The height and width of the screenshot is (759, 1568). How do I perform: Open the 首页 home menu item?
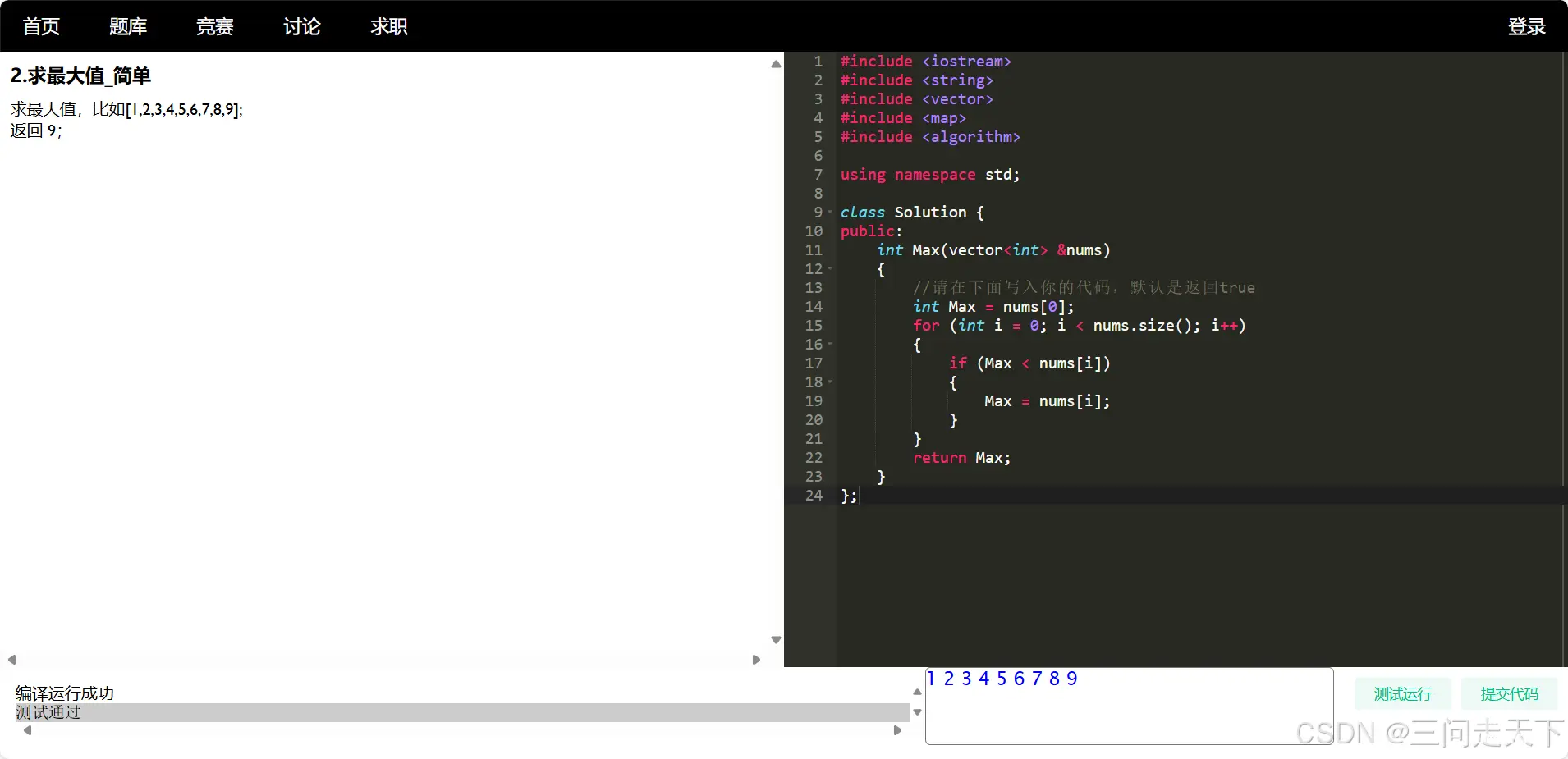click(41, 26)
